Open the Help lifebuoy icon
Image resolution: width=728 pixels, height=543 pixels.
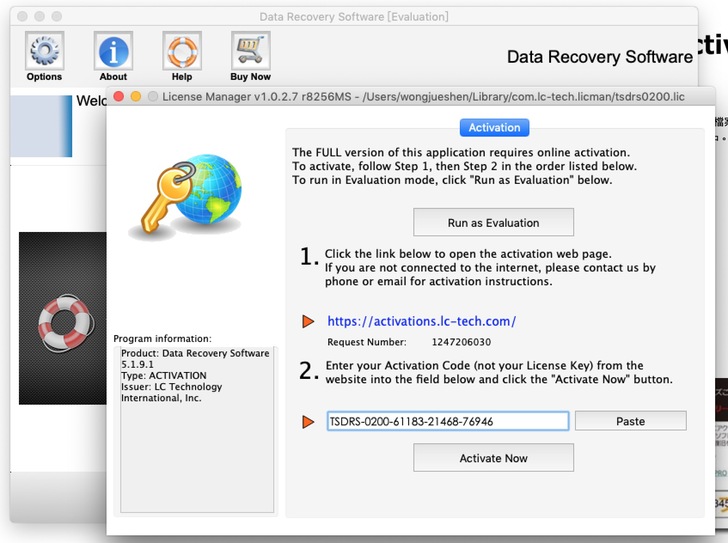(x=182, y=51)
